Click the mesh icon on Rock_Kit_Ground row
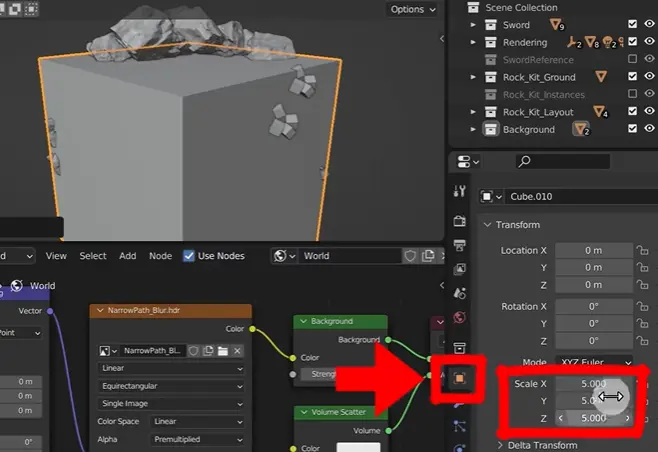Image resolution: width=658 pixels, height=452 pixels. (601, 77)
